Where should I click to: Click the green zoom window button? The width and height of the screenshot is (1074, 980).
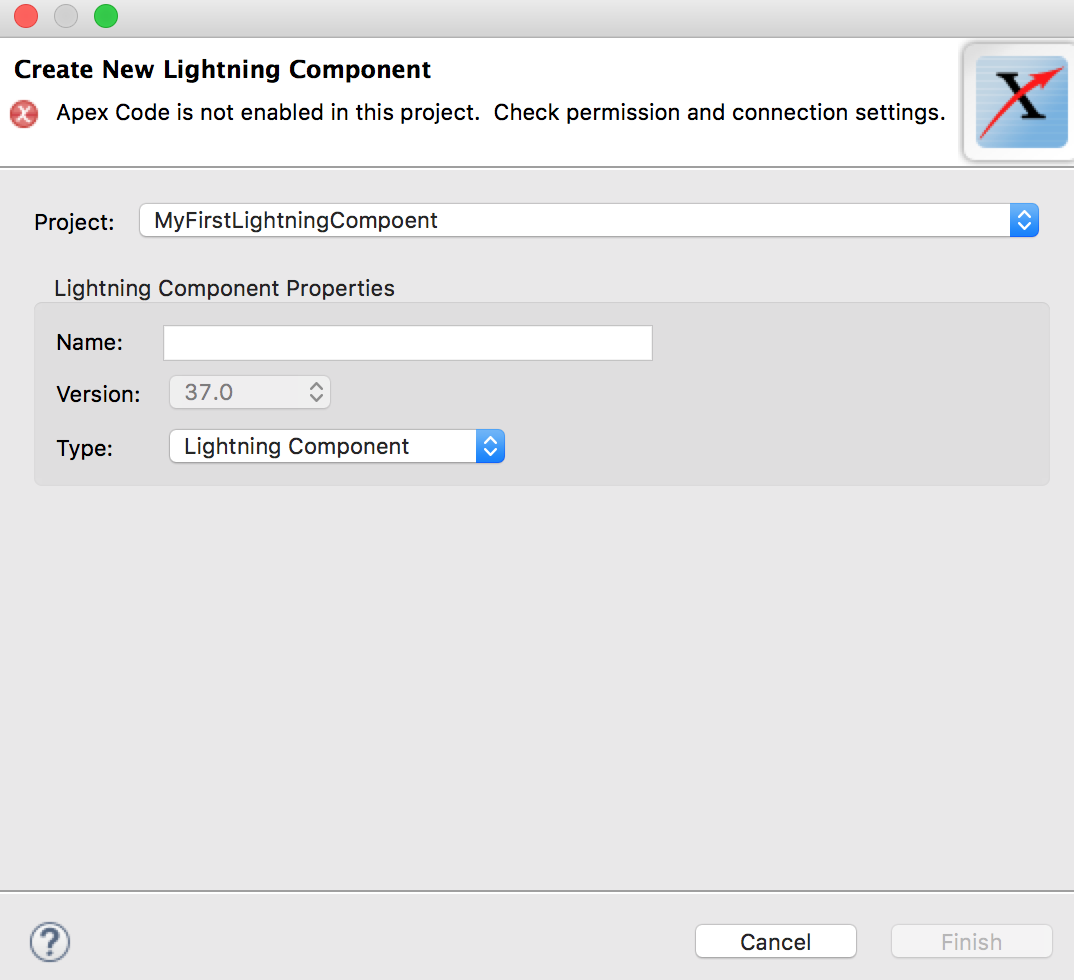106,16
